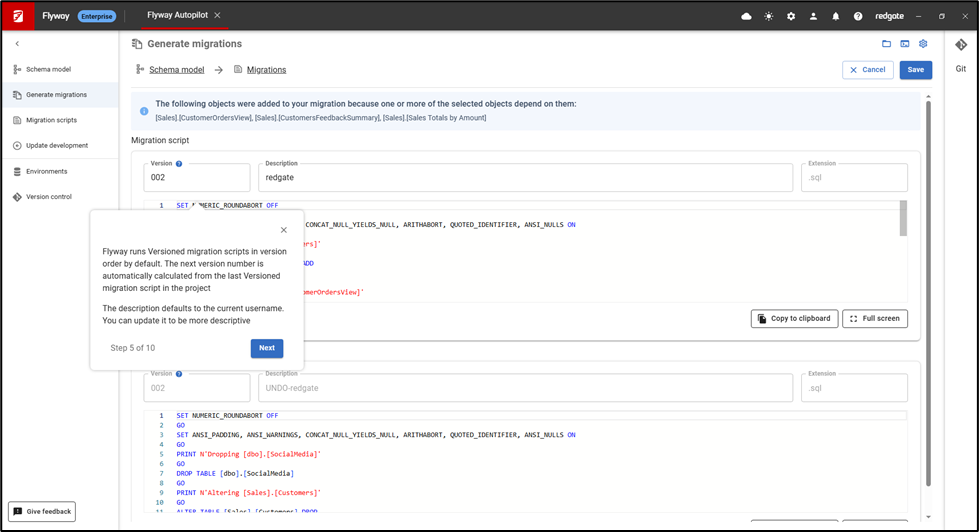Open the Git panel icon

pyautogui.click(x=961, y=45)
